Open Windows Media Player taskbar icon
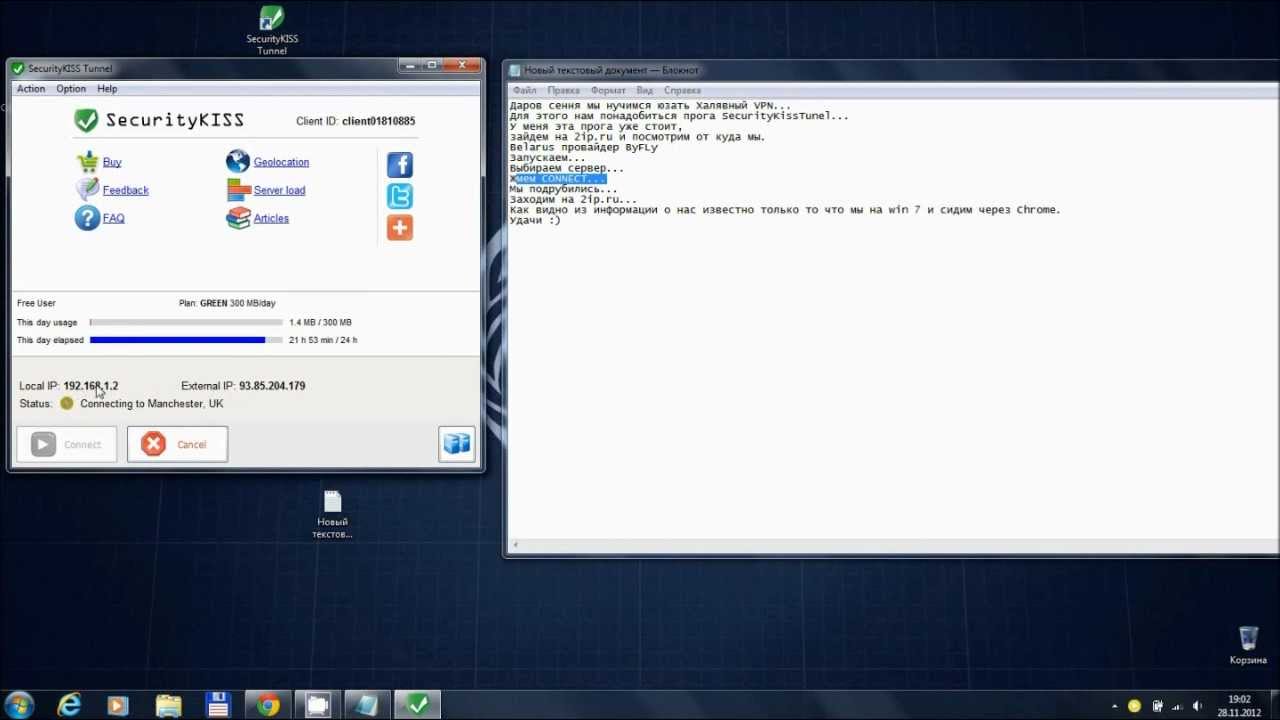Screen dimensions: 1280x720 click(x=118, y=705)
